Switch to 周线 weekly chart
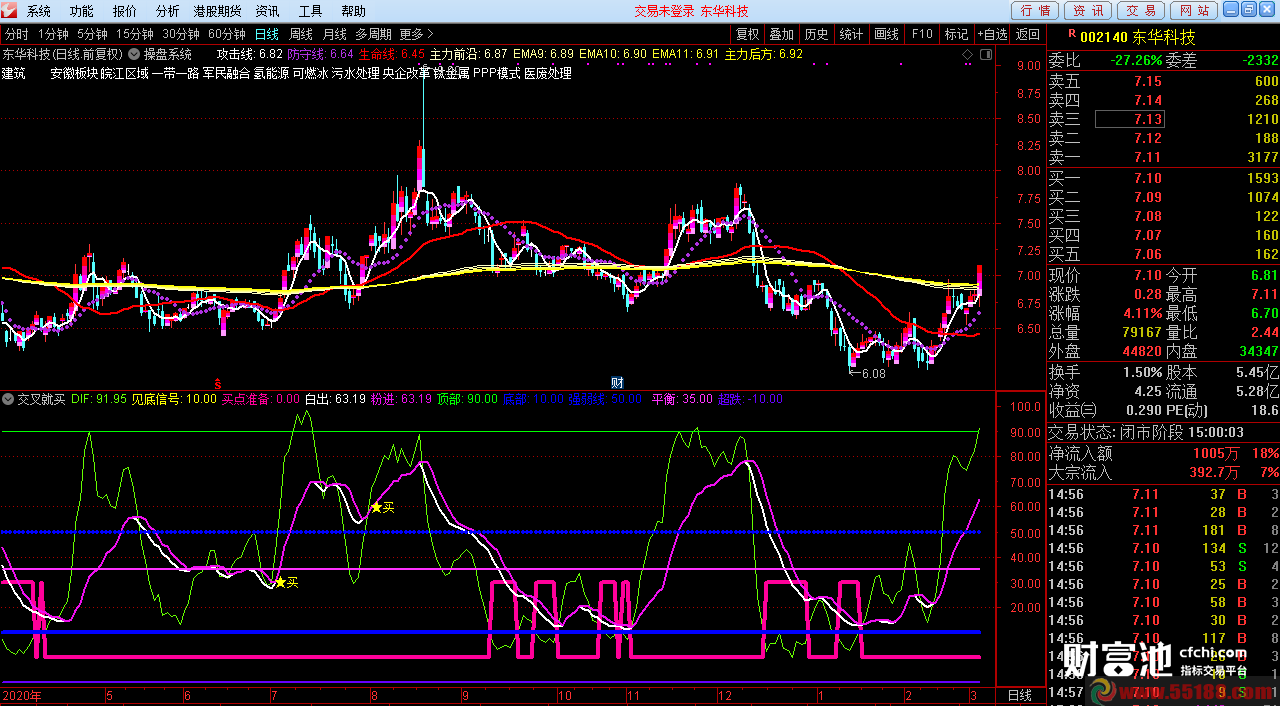 click(x=301, y=34)
